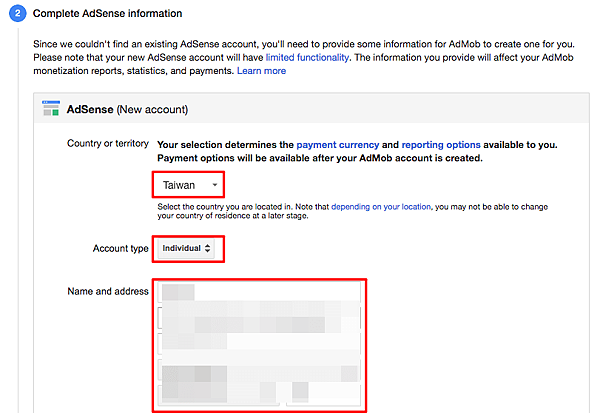Select the third Name and address field
Screen dimensions: 600x413
click(258, 344)
